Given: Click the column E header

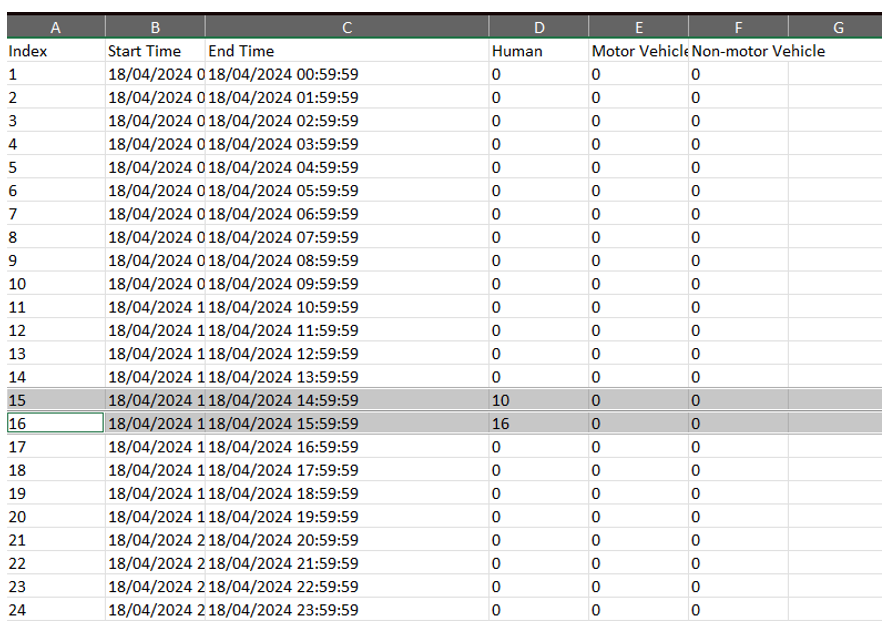Looking at the screenshot, I should pos(638,28).
